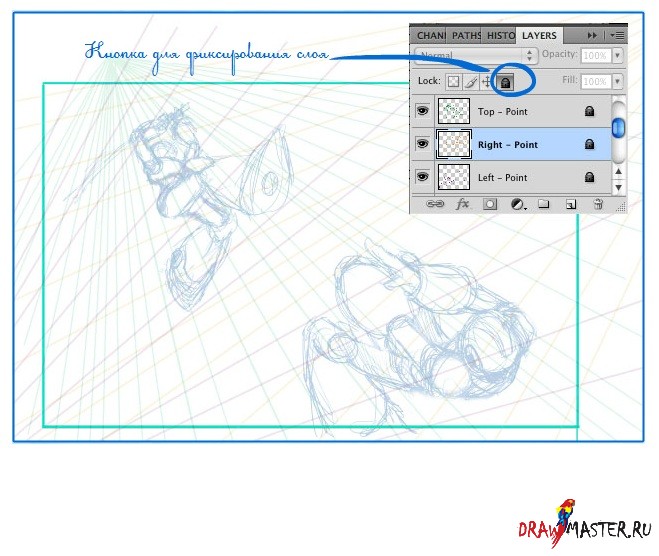The height and width of the screenshot is (556, 659).
Task: Click the Fill value field
Action: pyautogui.click(x=596, y=81)
